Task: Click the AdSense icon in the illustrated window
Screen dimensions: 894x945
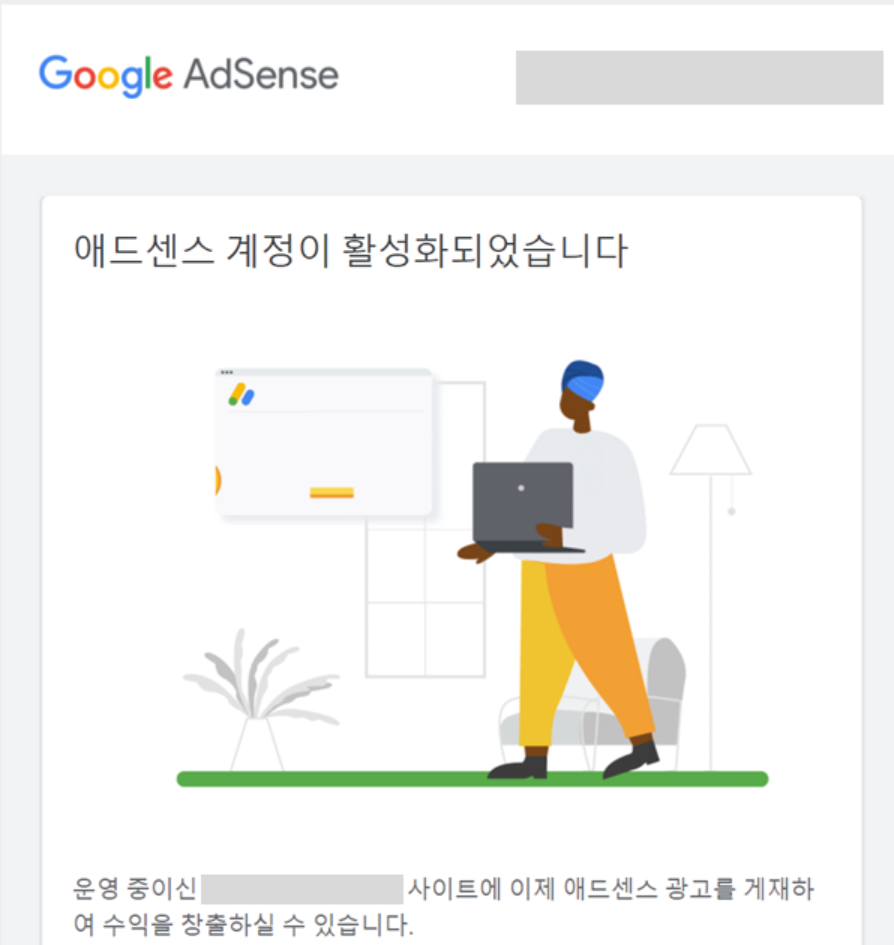Action: pyautogui.click(x=241, y=395)
